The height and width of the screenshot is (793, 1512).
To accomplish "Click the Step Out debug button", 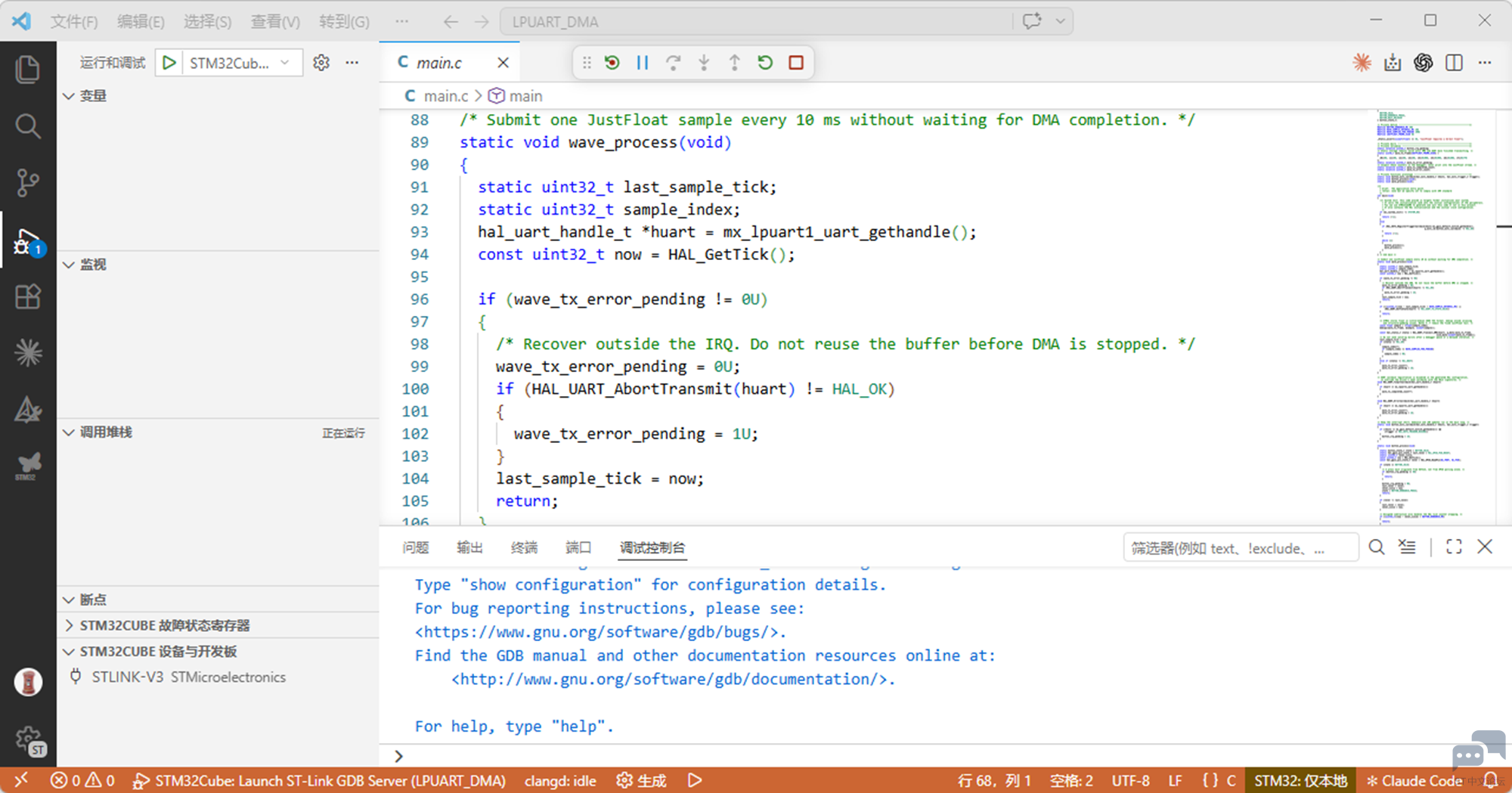I will point(734,63).
